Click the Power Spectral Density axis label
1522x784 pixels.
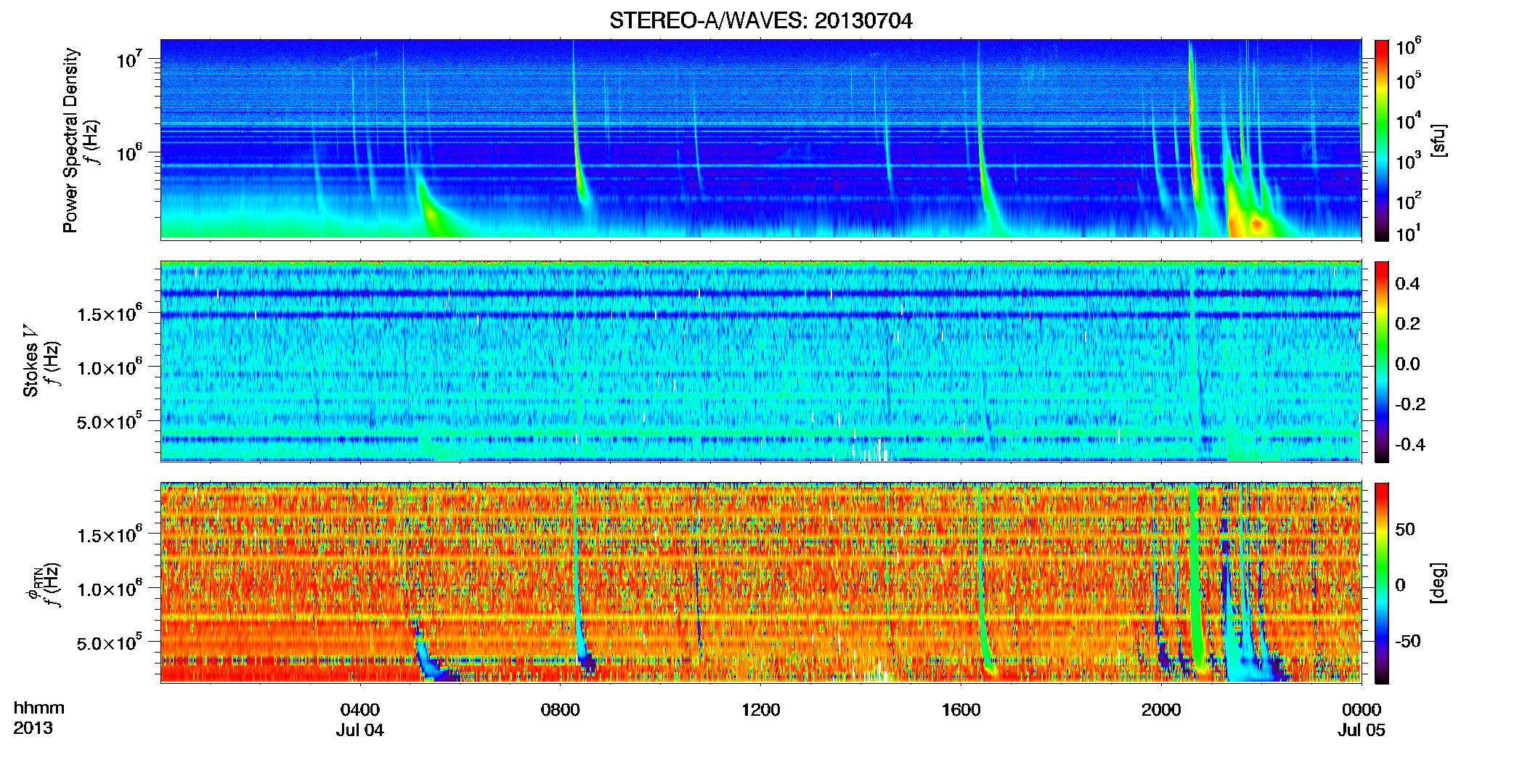[x=70, y=140]
